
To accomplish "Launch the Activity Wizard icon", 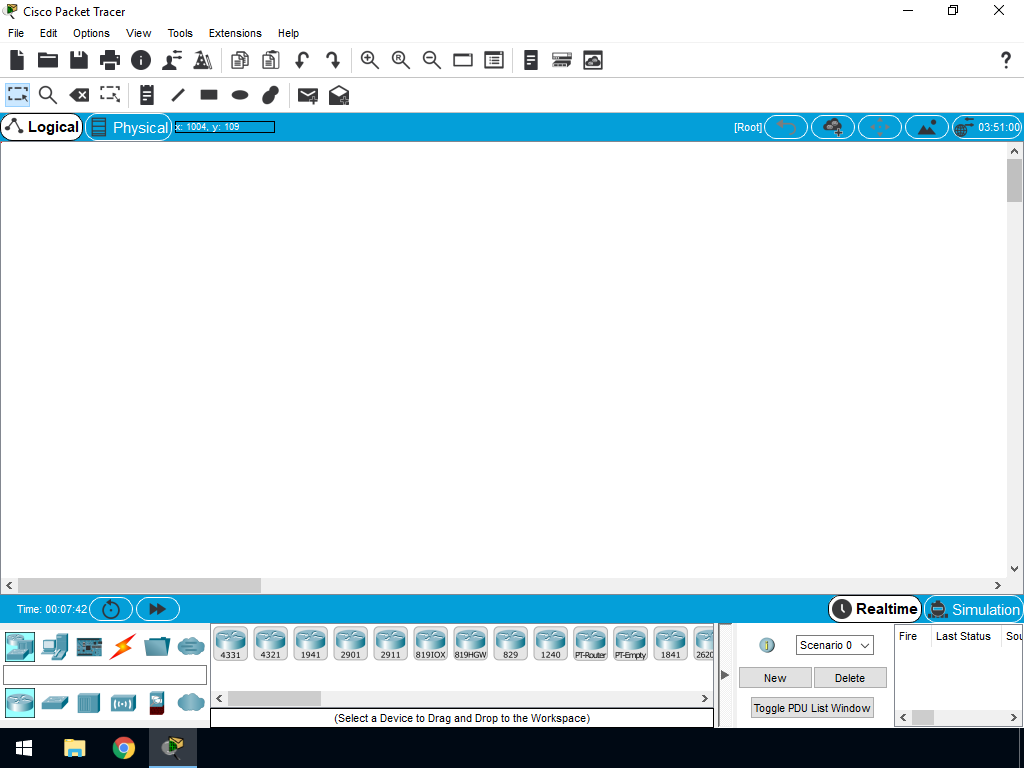I will click(203, 60).
